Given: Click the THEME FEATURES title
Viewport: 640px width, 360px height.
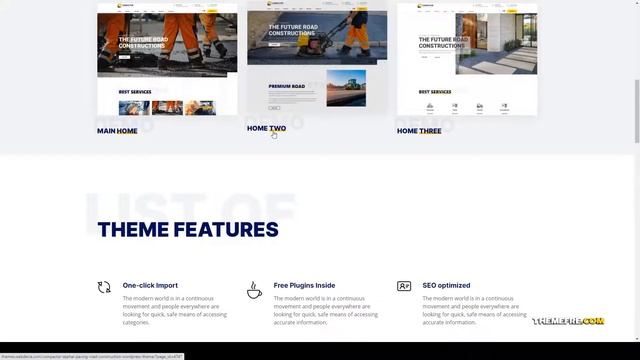Looking at the screenshot, I should point(188,229).
